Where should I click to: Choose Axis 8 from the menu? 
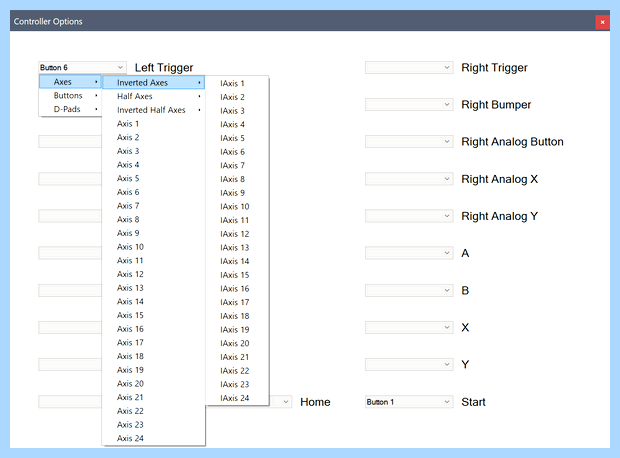coord(153,220)
